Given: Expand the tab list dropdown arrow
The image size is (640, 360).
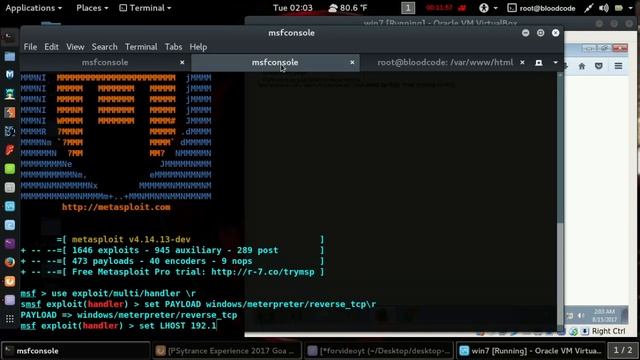Looking at the screenshot, I should click(x=556, y=62).
